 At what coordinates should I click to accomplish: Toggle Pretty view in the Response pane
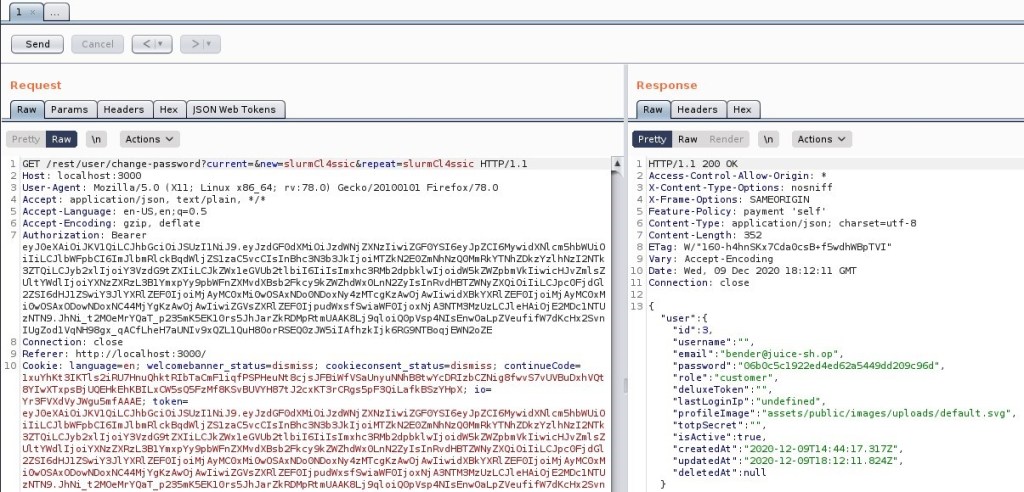pyautogui.click(x=652, y=139)
